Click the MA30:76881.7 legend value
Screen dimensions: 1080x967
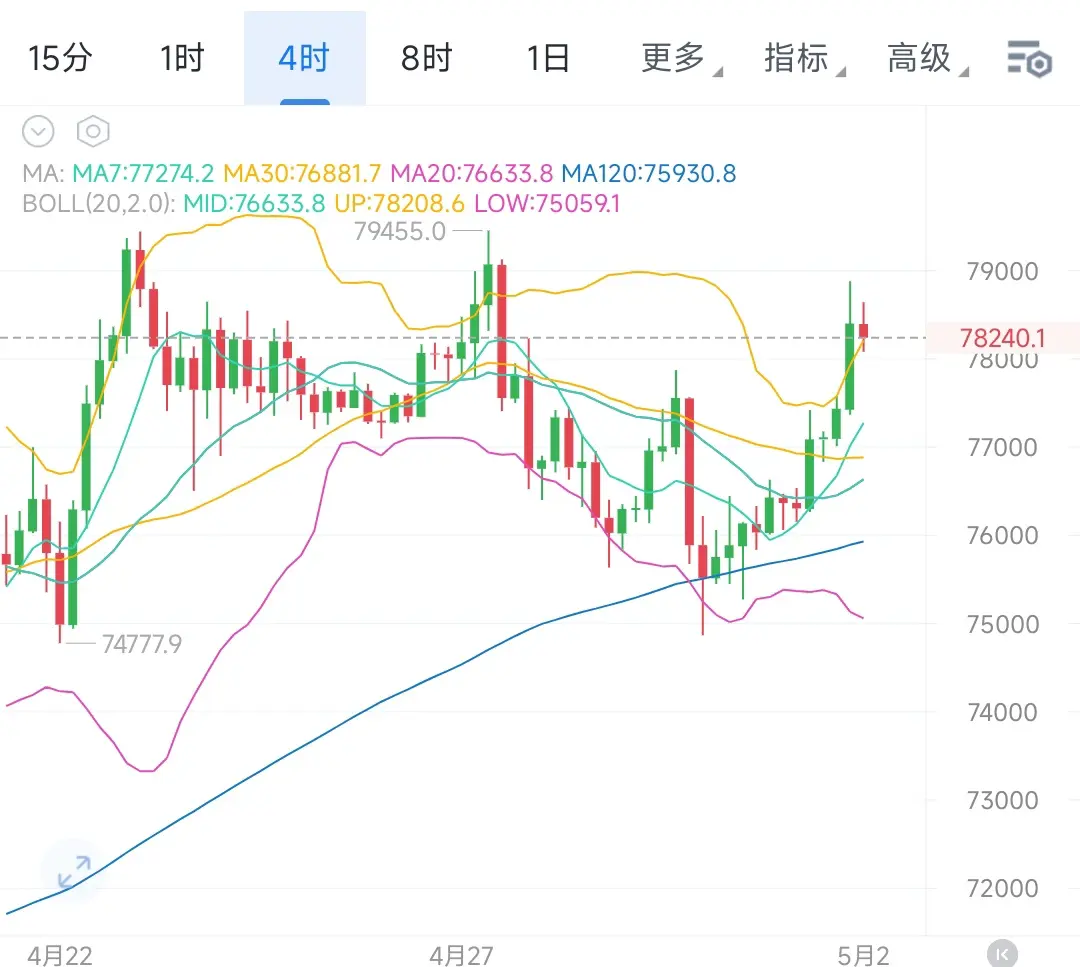(x=302, y=173)
